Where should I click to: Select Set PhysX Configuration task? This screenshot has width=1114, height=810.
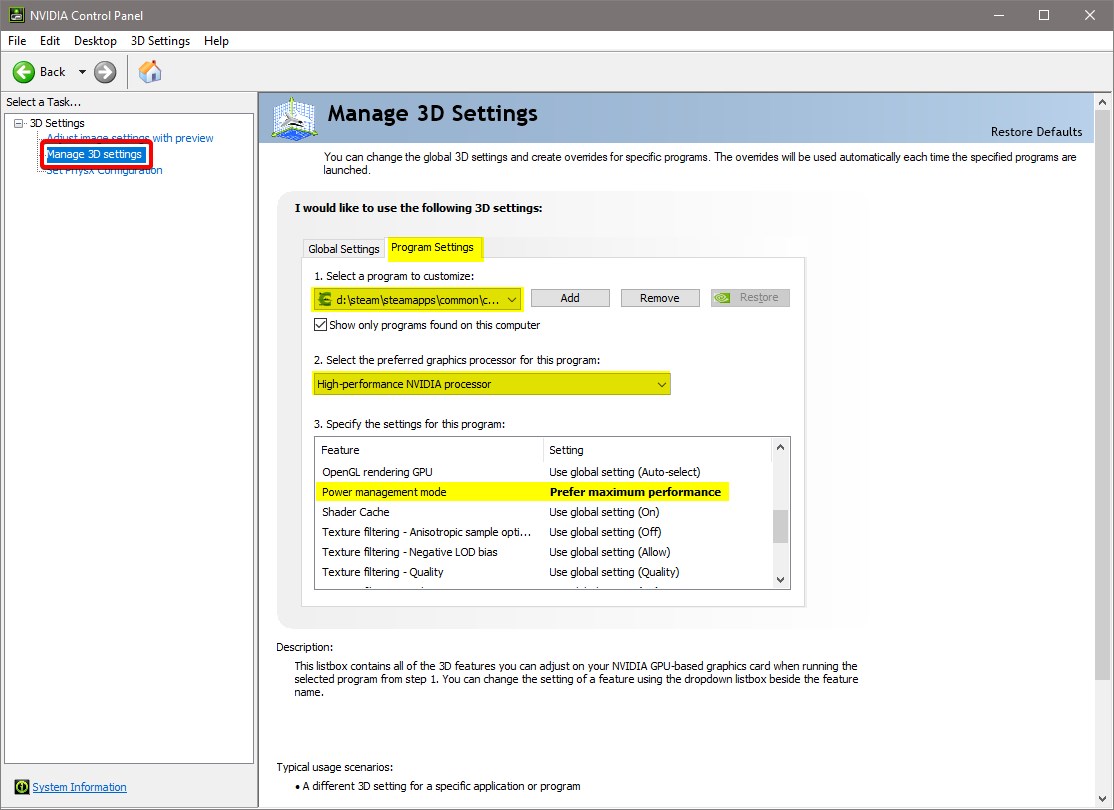(104, 171)
